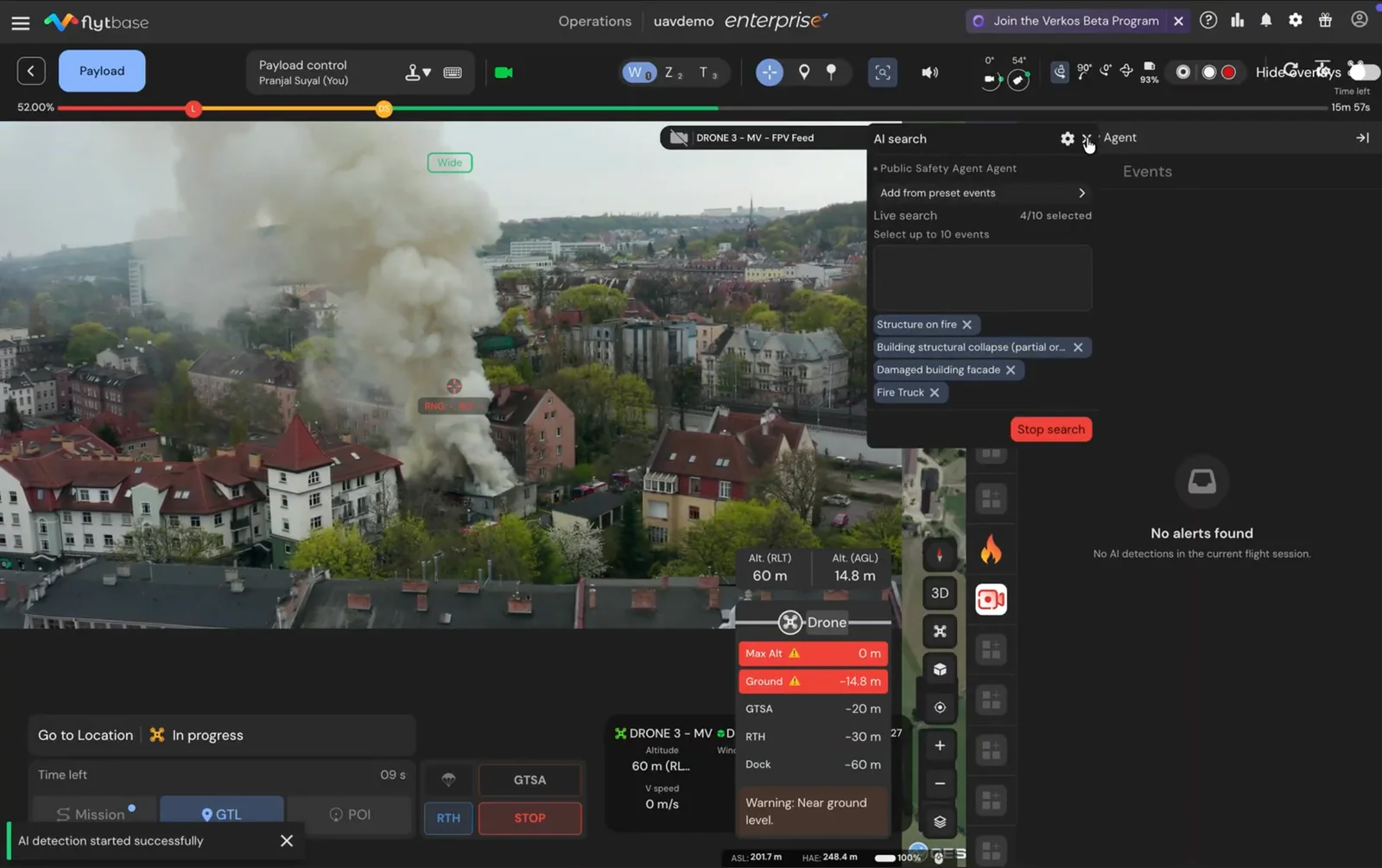Open the top bar settings gear
This screenshot has height=868, width=1382.
point(1296,20)
